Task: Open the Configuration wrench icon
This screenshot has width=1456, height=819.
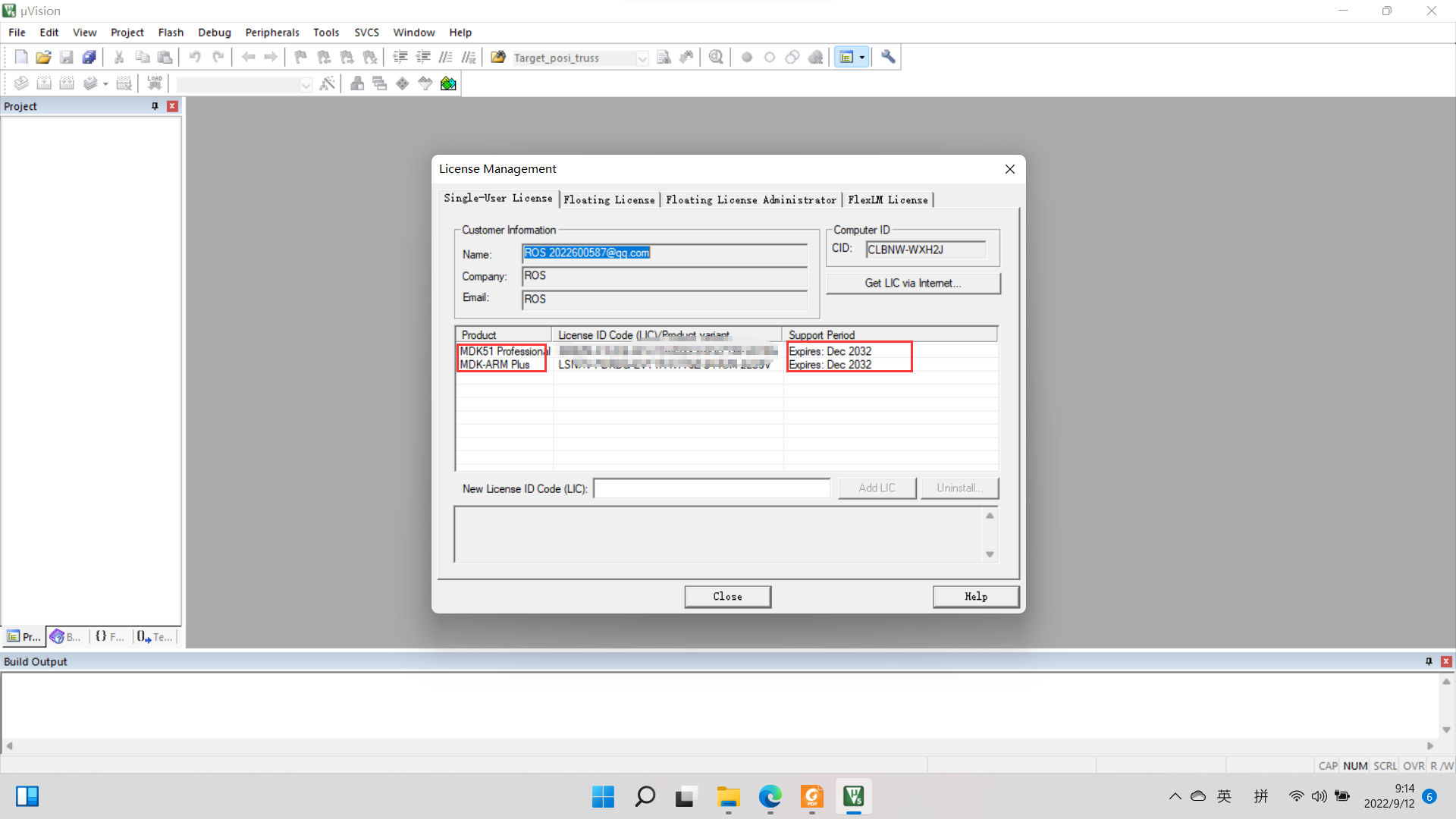Action: [888, 57]
